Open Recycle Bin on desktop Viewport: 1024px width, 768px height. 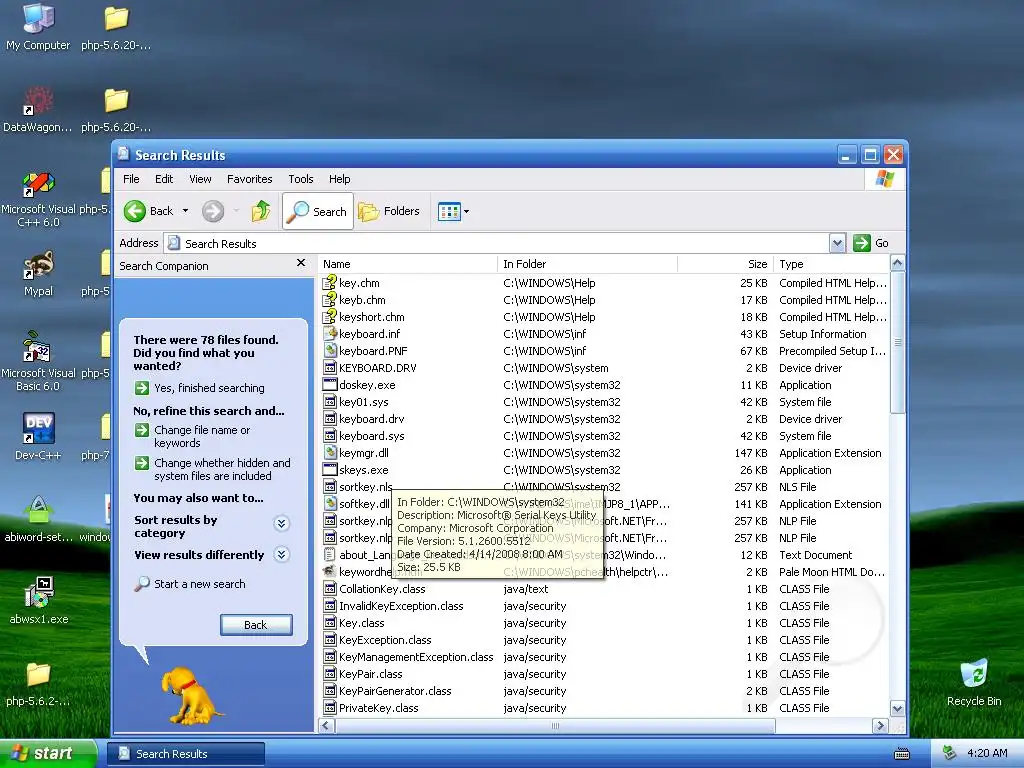click(974, 682)
